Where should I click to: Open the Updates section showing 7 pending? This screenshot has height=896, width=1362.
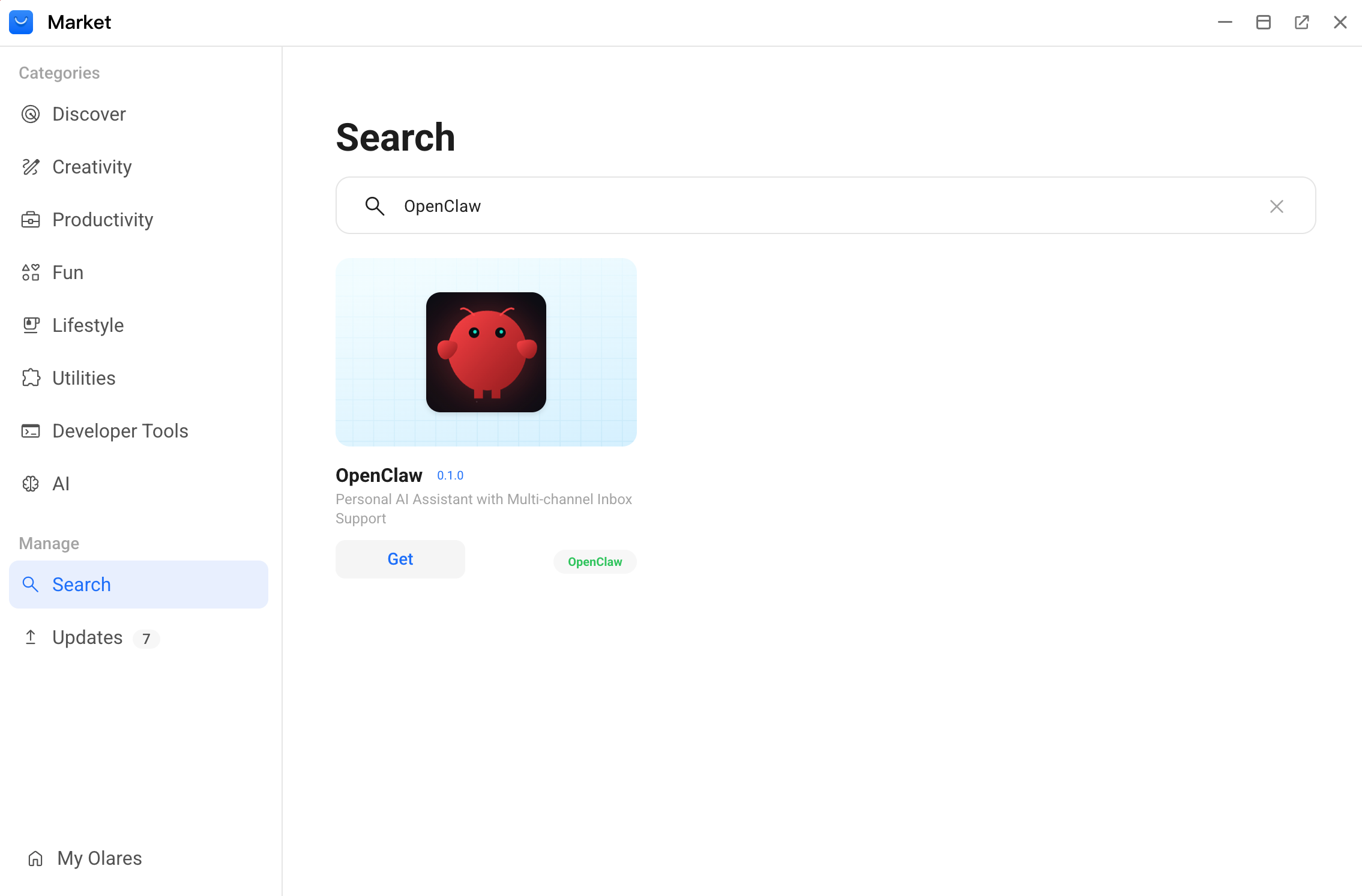(87, 637)
